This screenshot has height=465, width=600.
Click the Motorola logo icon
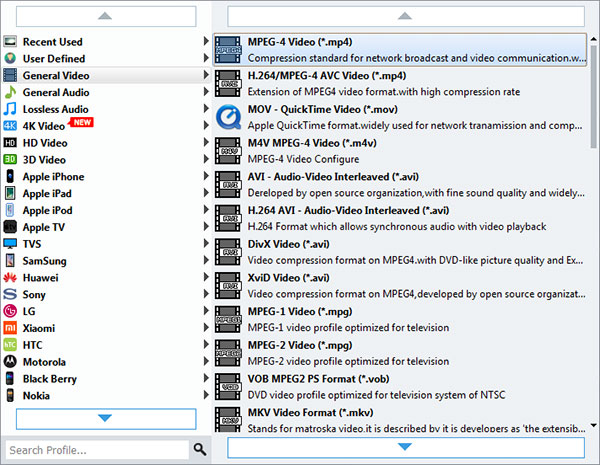click(x=10, y=362)
